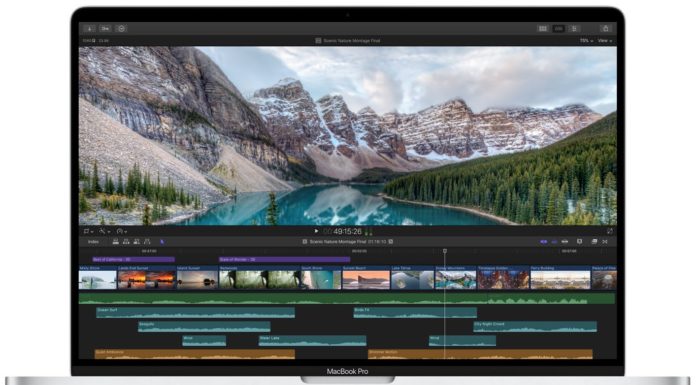Click the fullscreen viewer expand button
Image resolution: width=696 pixels, height=385 pixels.
coord(609,231)
